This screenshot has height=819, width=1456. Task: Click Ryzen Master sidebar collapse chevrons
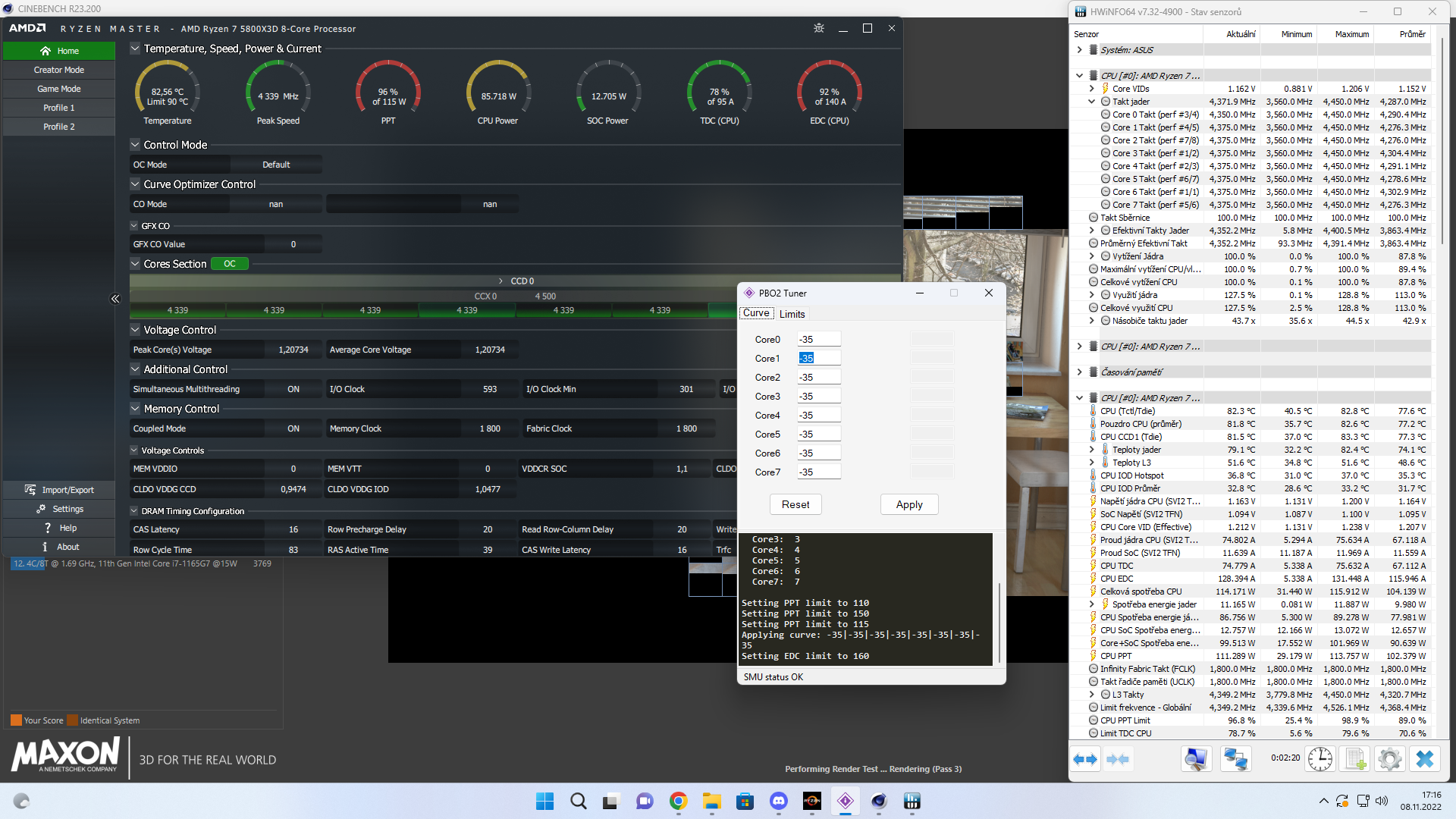(x=115, y=299)
